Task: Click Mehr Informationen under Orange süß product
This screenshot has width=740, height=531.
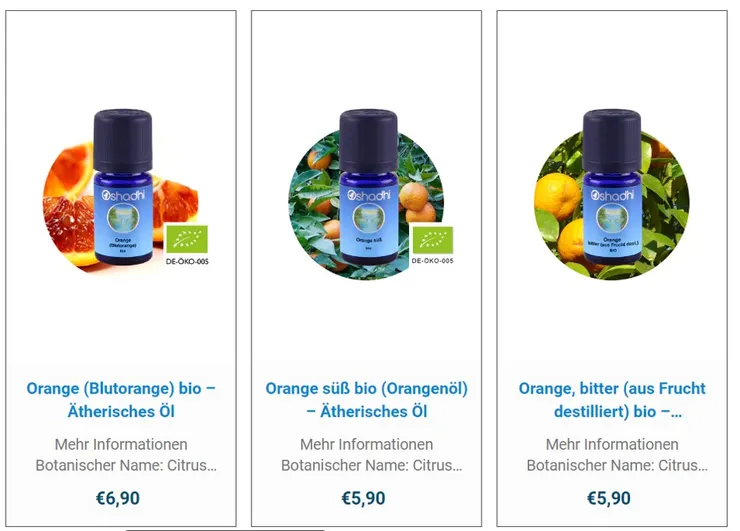Action: coord(367,444)
